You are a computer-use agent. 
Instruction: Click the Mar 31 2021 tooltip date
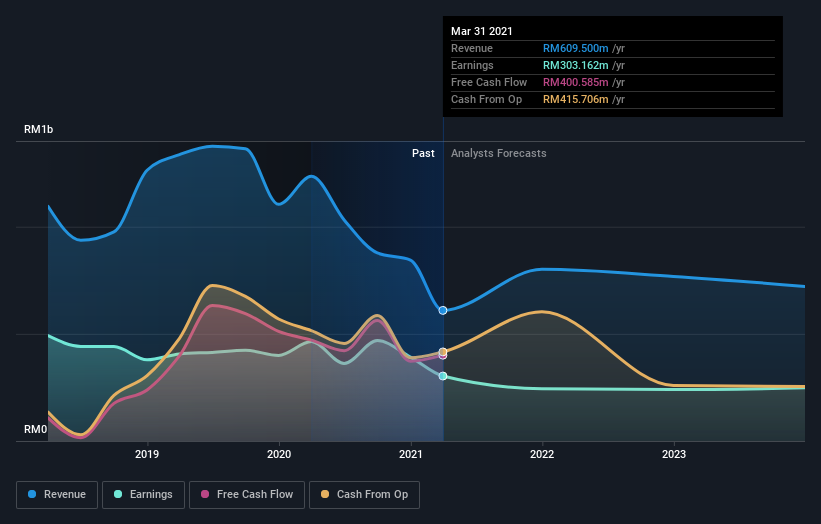point(482,31)
